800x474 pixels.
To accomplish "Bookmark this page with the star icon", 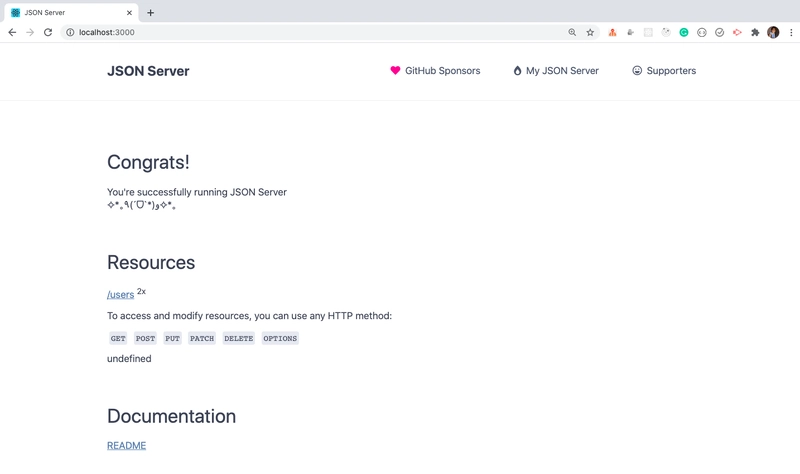I will coord(590,32).
